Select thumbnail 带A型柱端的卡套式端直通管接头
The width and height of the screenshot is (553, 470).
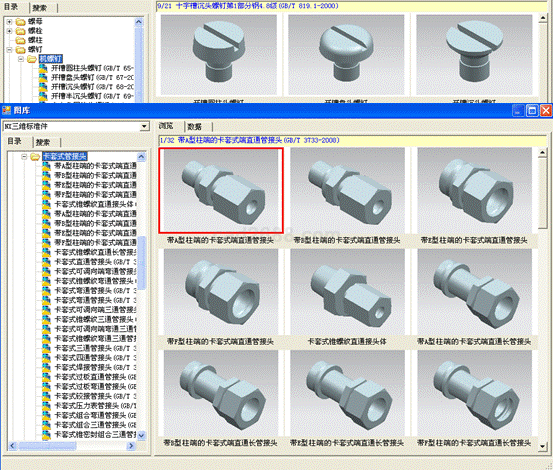(x=221, y=191)
